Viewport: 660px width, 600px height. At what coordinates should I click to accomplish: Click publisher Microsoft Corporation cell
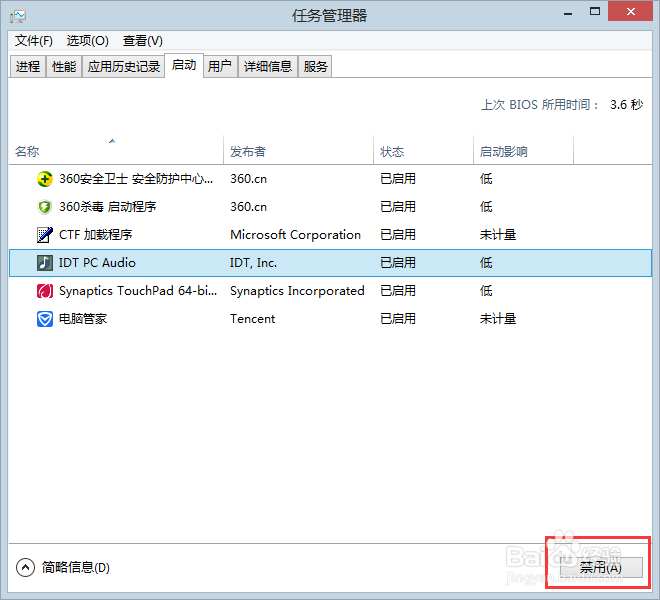tap(295, 235)
